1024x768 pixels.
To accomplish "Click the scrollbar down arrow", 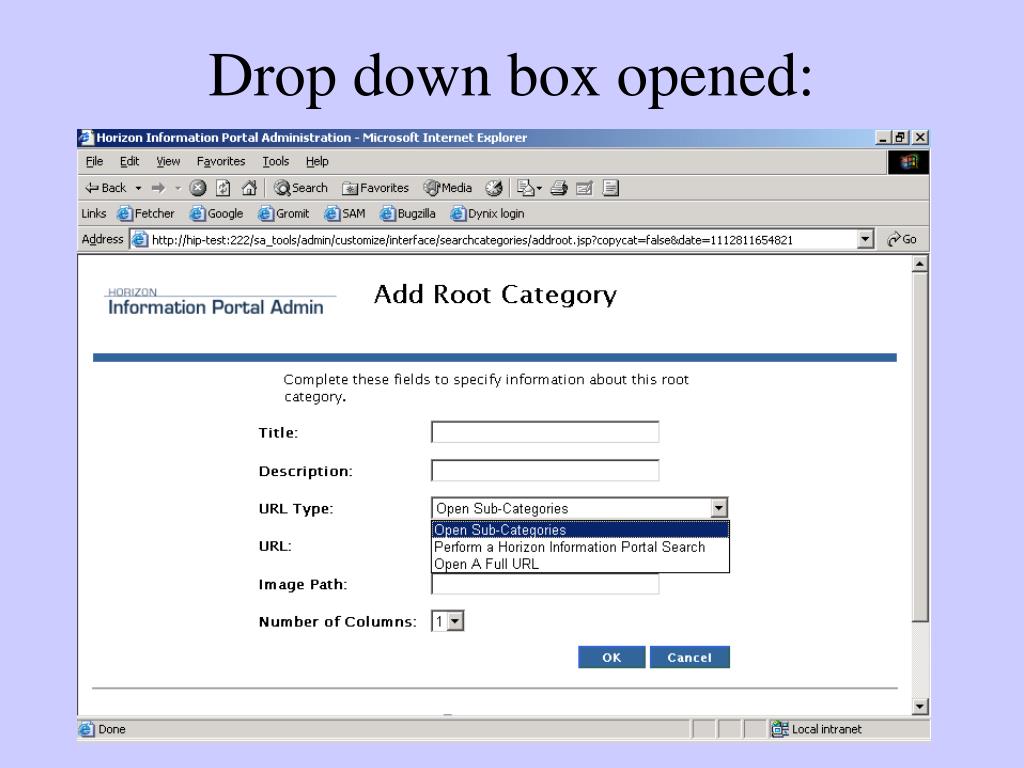I will 920,706.
